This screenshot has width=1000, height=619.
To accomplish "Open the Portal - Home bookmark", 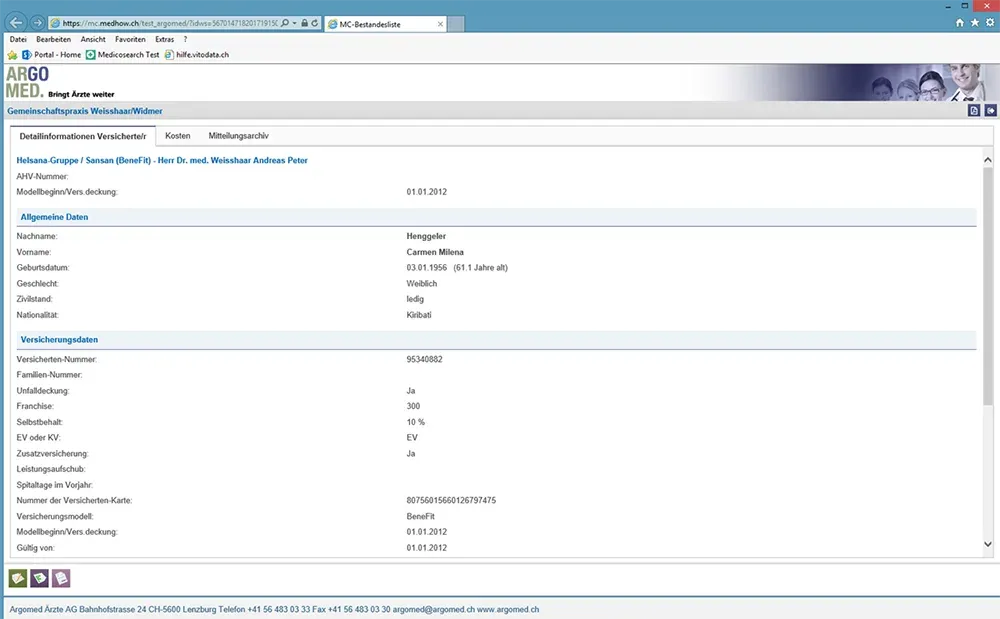I will [52, 55].
